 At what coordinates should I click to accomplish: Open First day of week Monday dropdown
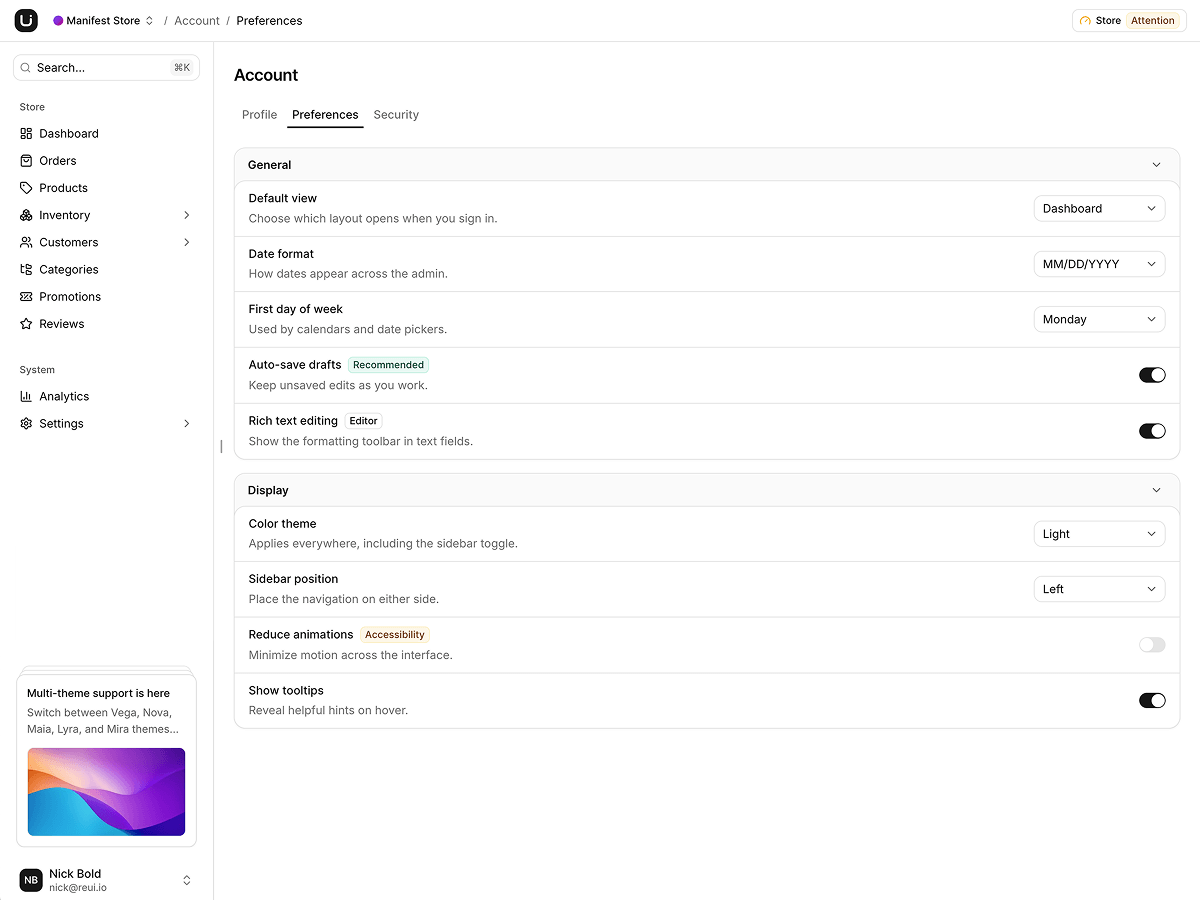(x=1099, y=319)
